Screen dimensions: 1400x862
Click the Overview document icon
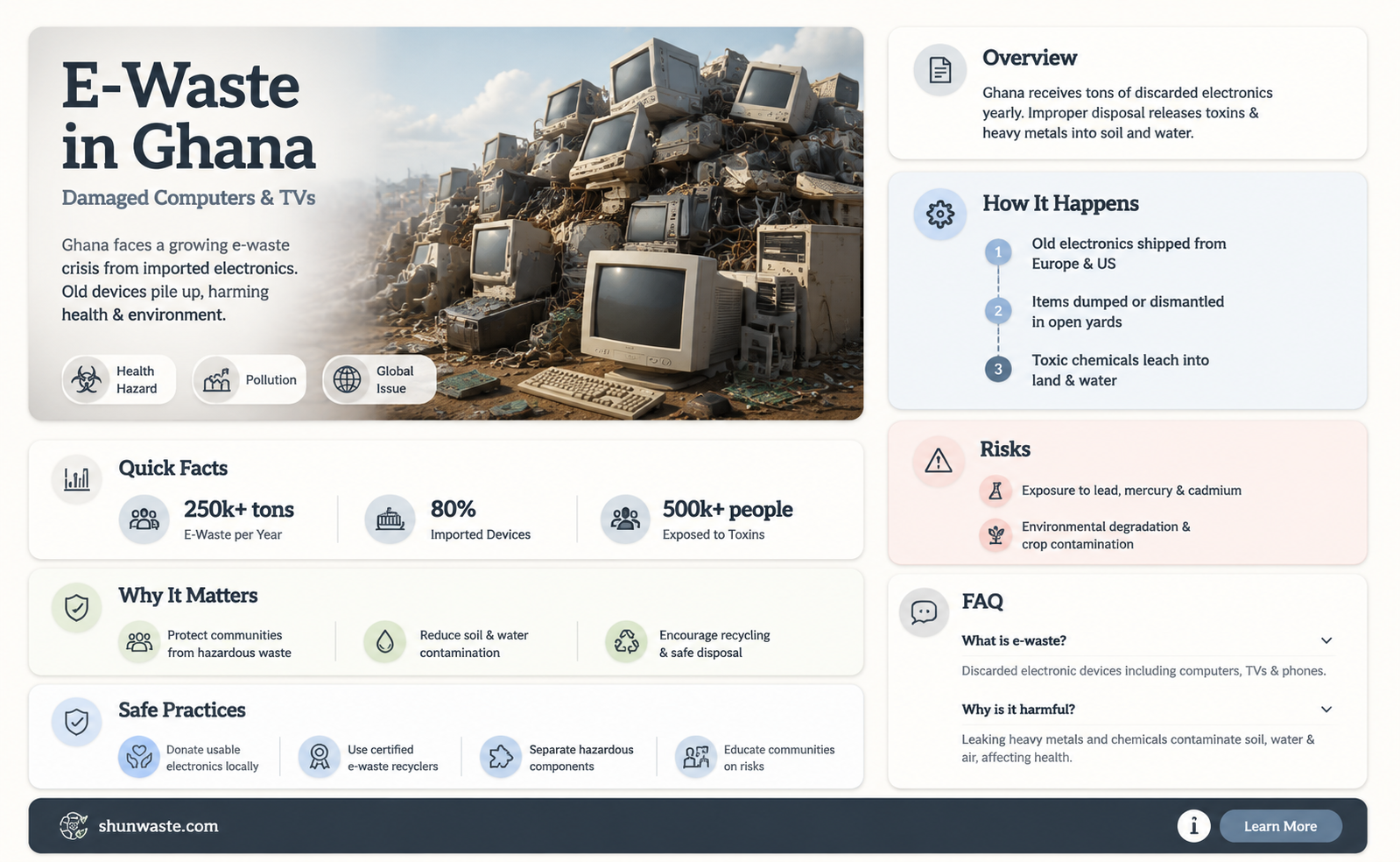[939, 70]
